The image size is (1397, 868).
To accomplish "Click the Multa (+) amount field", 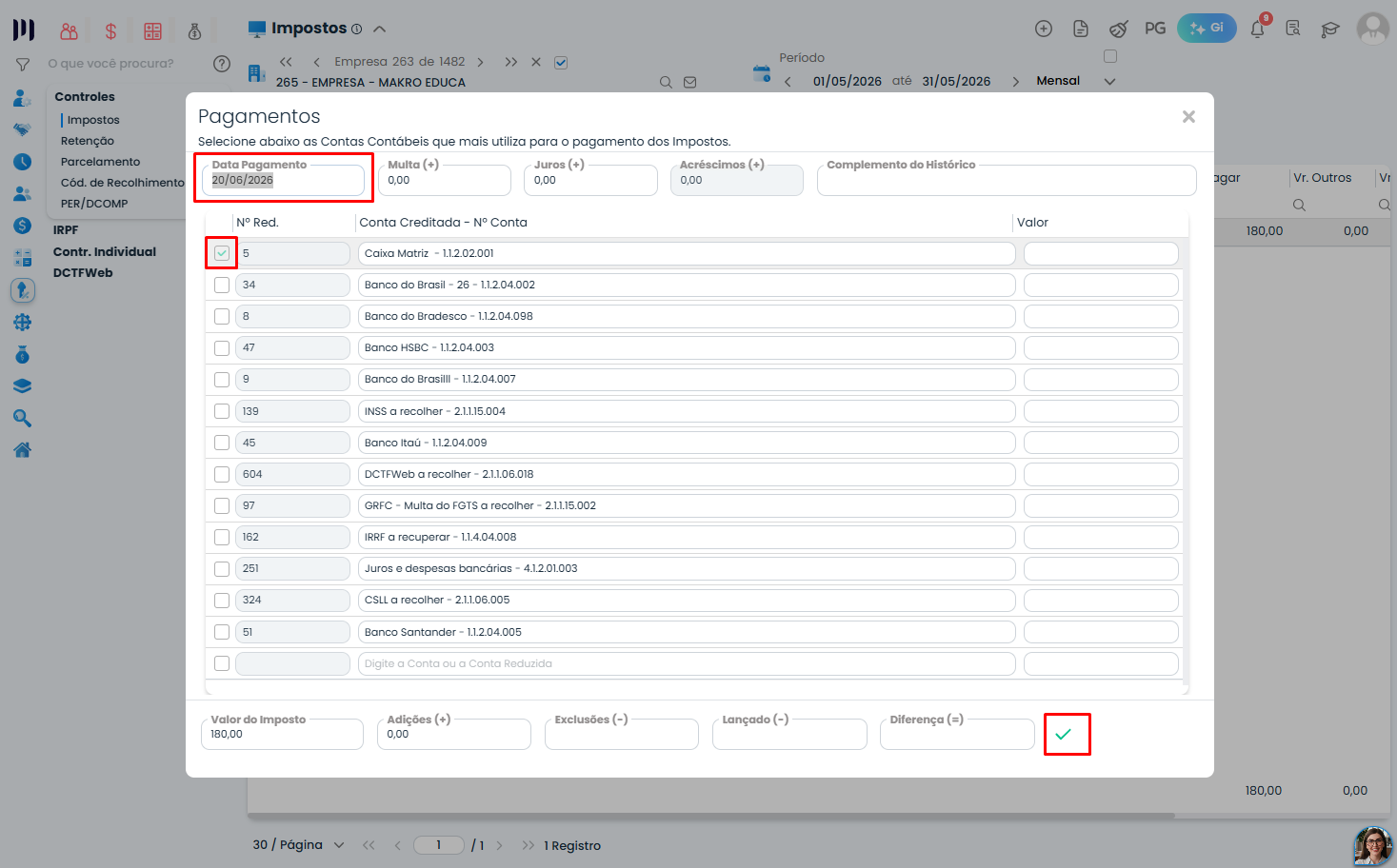I will point(444,180).
